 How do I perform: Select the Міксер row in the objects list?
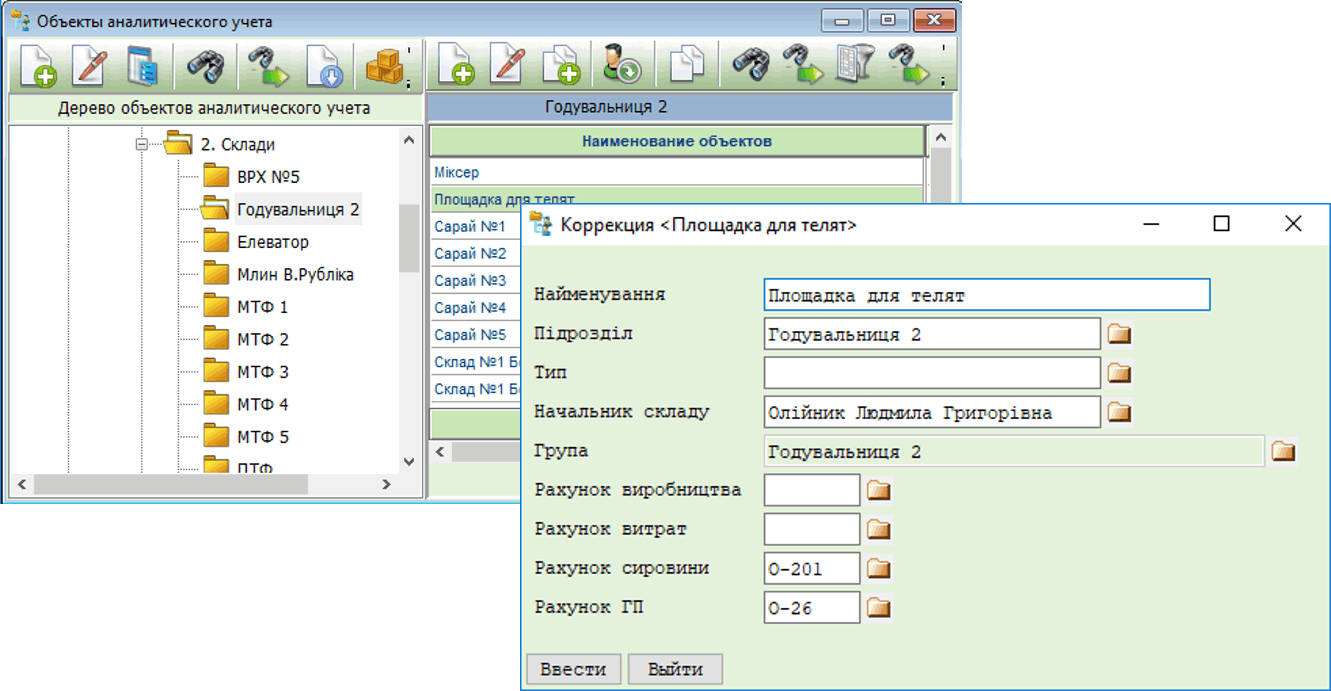(x=457, y=173)
